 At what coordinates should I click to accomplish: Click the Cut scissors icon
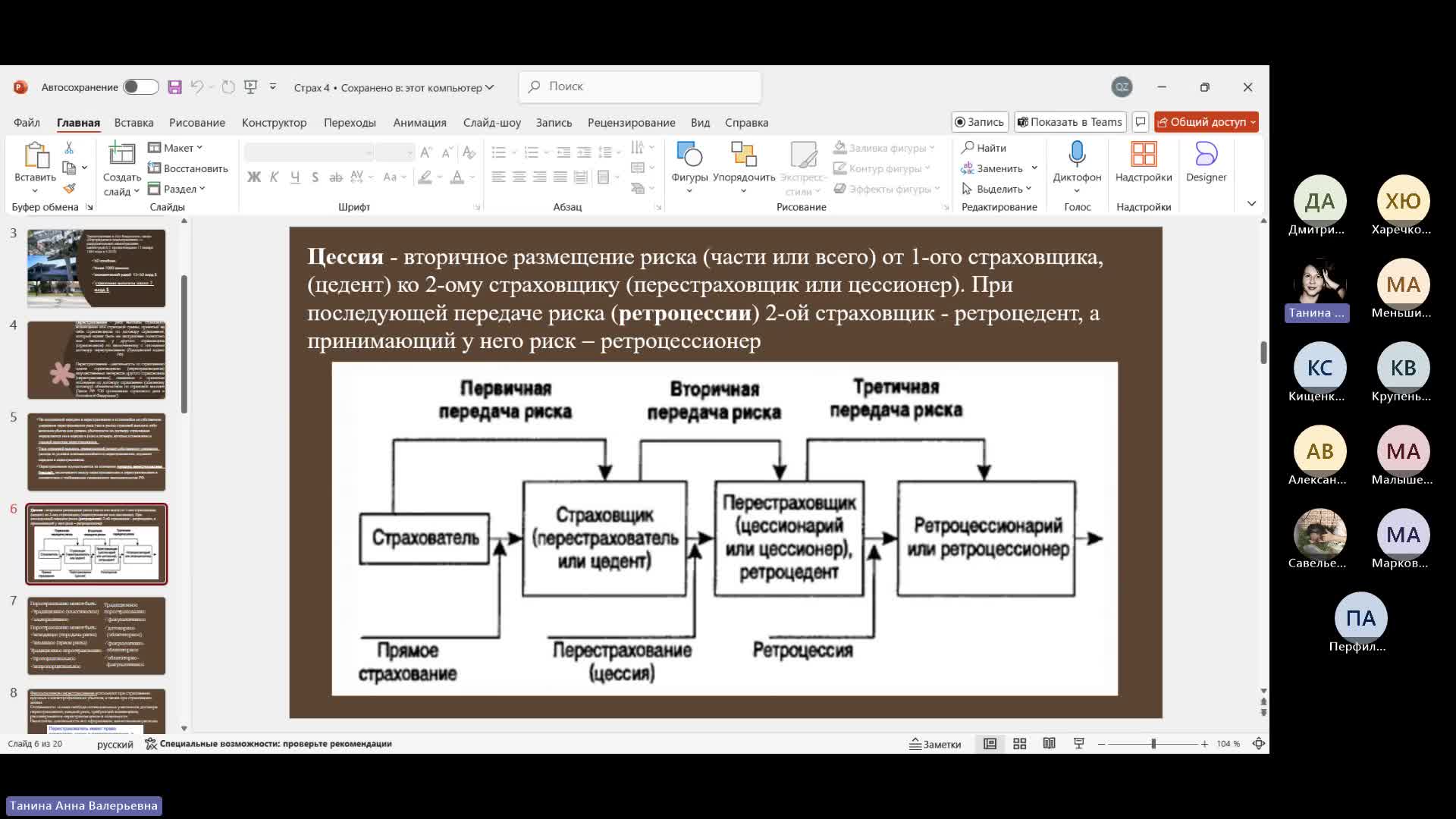[69, 147]
